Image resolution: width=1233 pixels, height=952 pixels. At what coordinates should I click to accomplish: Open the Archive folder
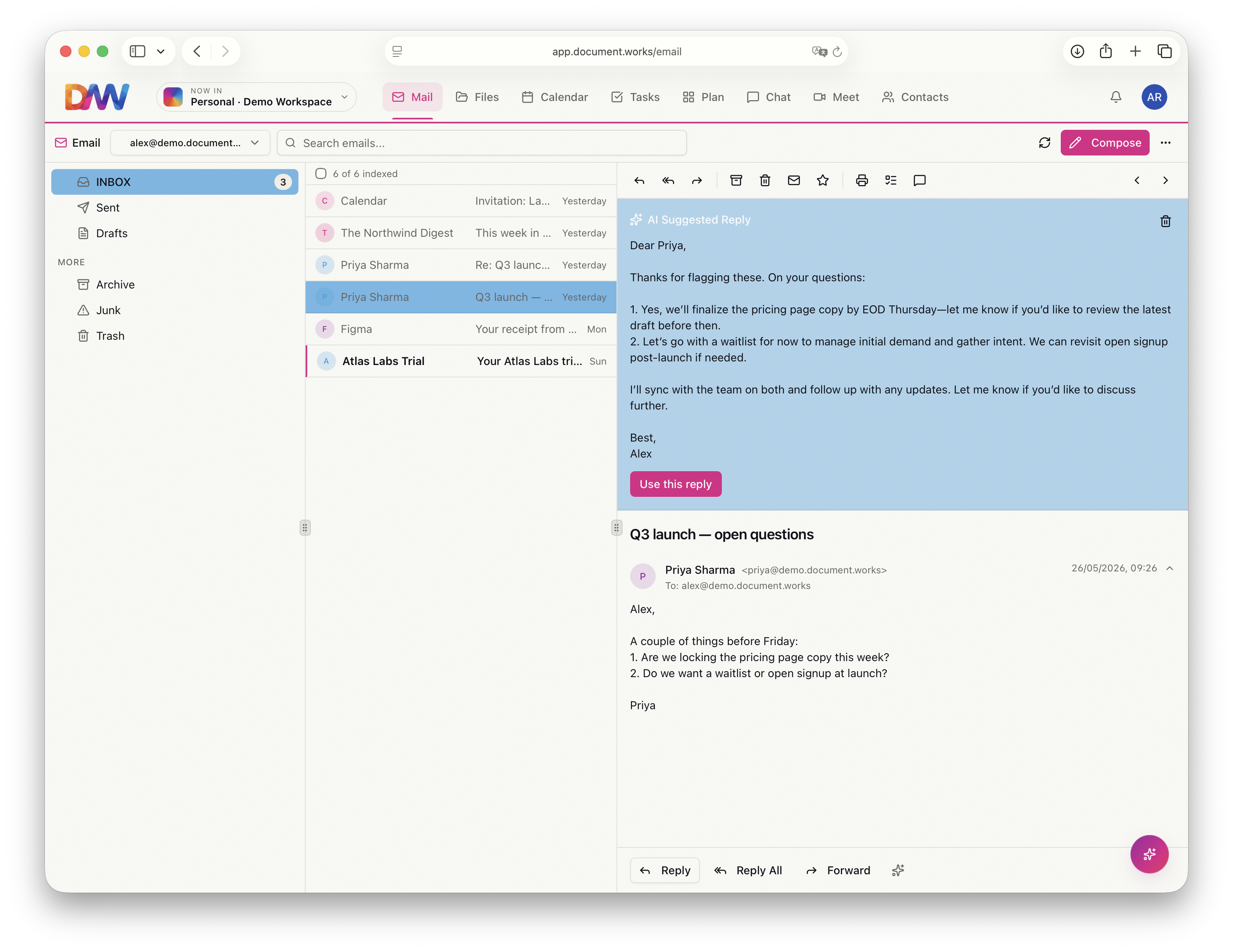pos(174,284)
